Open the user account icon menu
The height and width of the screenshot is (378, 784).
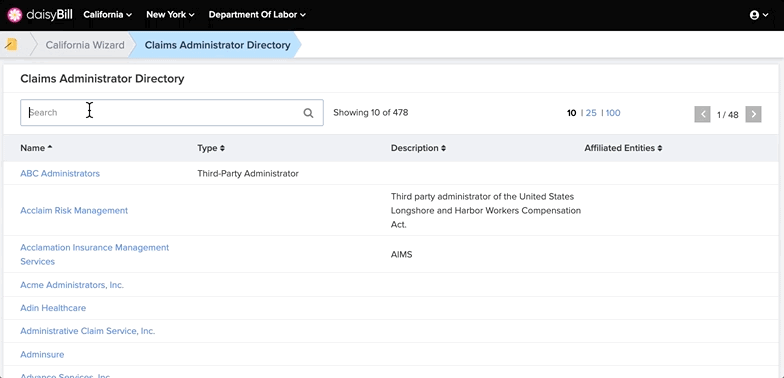tap(758, 15)
